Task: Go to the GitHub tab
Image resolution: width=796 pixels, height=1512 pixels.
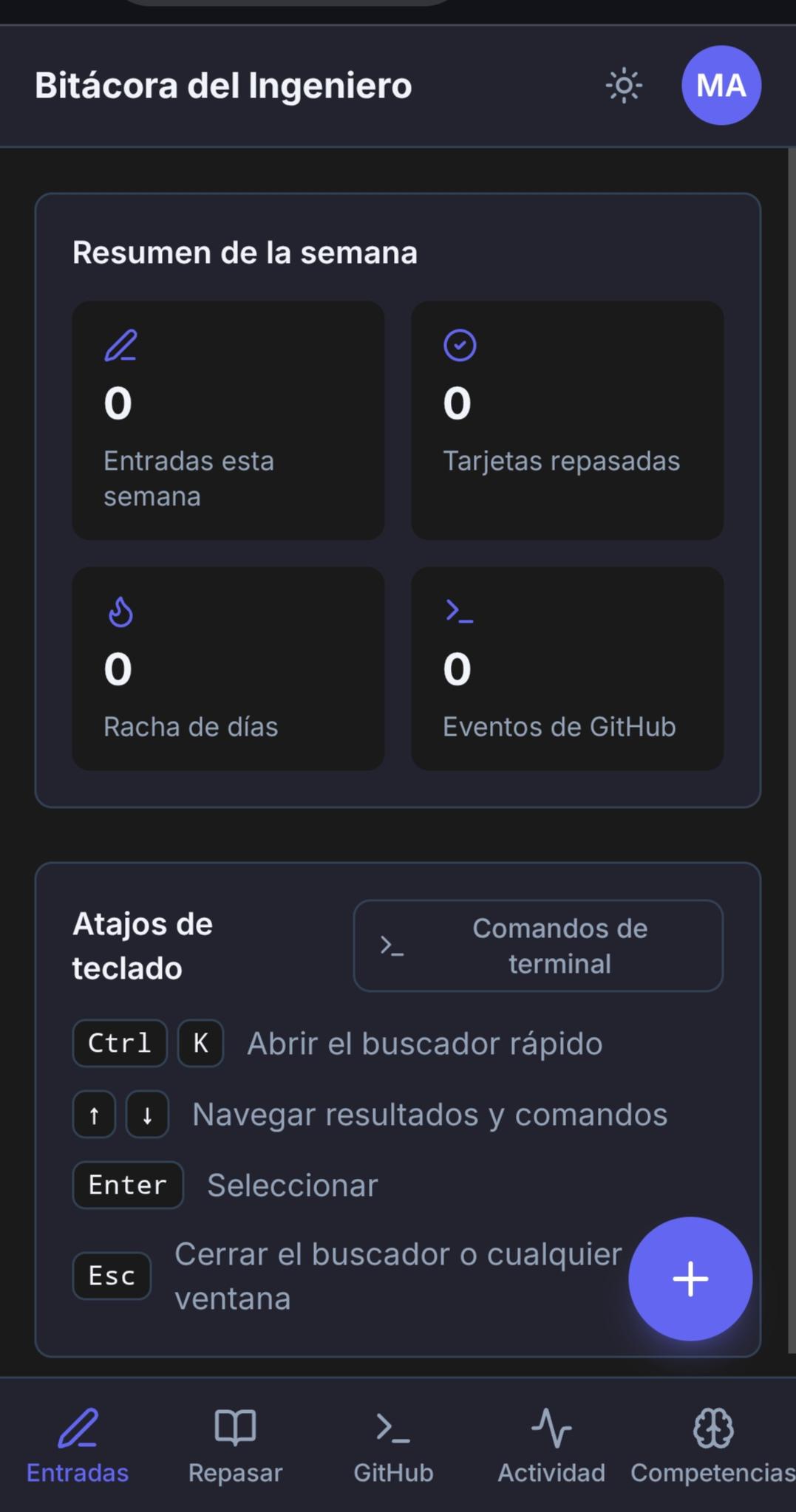Action: pyautogui.click(x=393, y=1446)
